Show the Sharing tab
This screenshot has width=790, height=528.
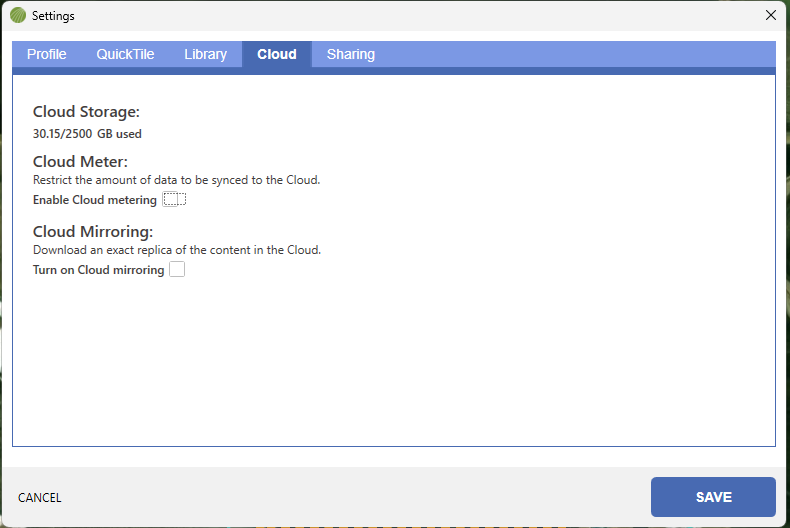tap(350, 54)
